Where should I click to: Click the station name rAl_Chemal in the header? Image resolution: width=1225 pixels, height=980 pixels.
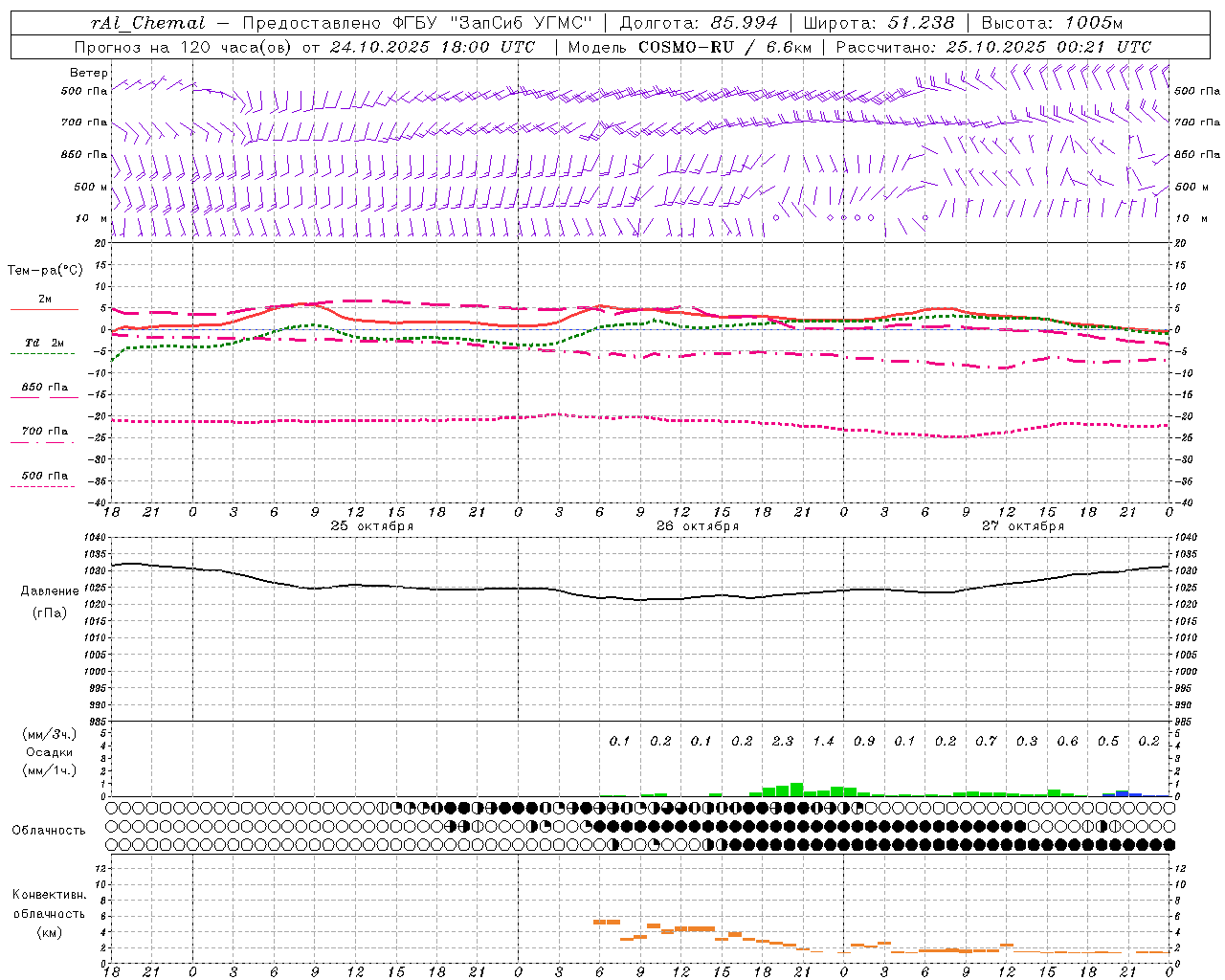click(x=148, y=23)
